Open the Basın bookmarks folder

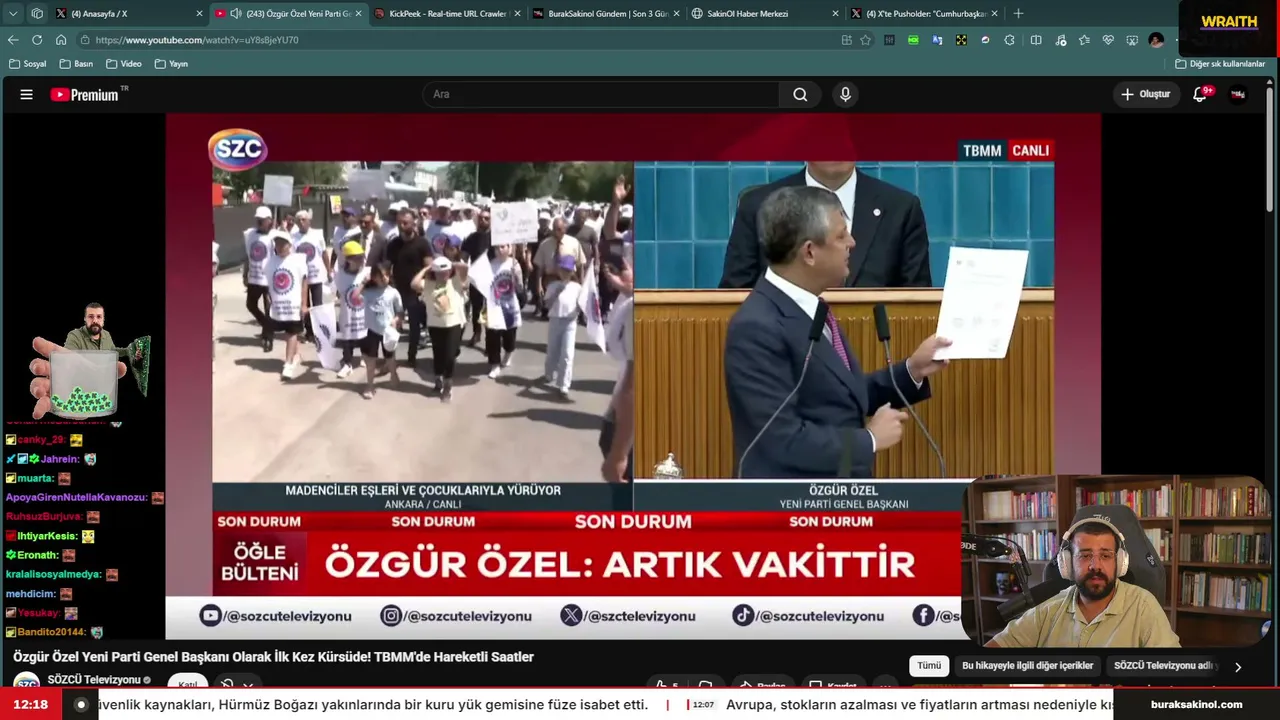(76, 64)
